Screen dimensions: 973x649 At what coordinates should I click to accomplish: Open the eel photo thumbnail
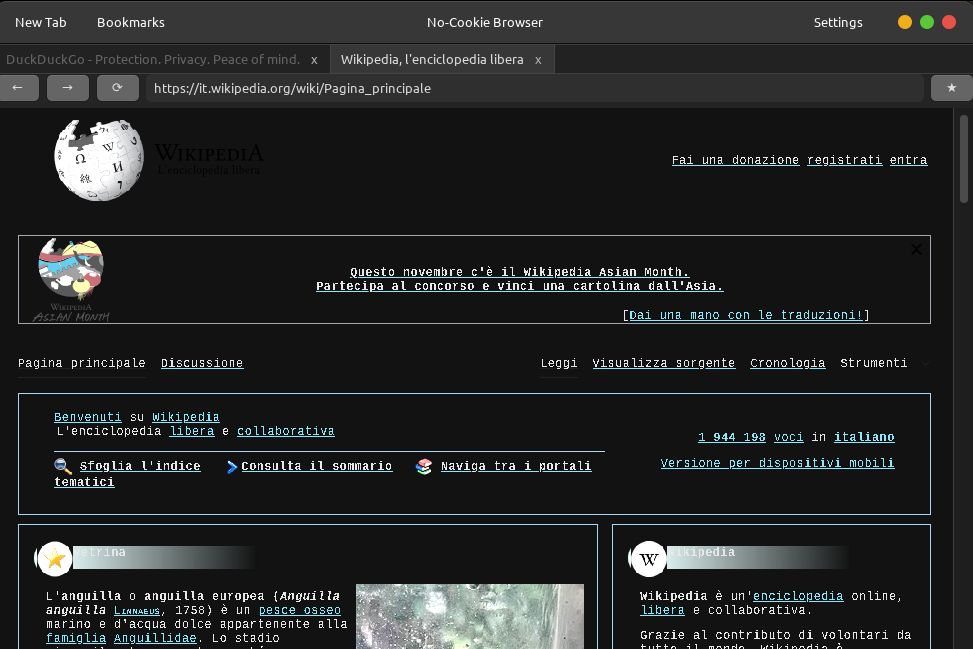tap(470, 616)
